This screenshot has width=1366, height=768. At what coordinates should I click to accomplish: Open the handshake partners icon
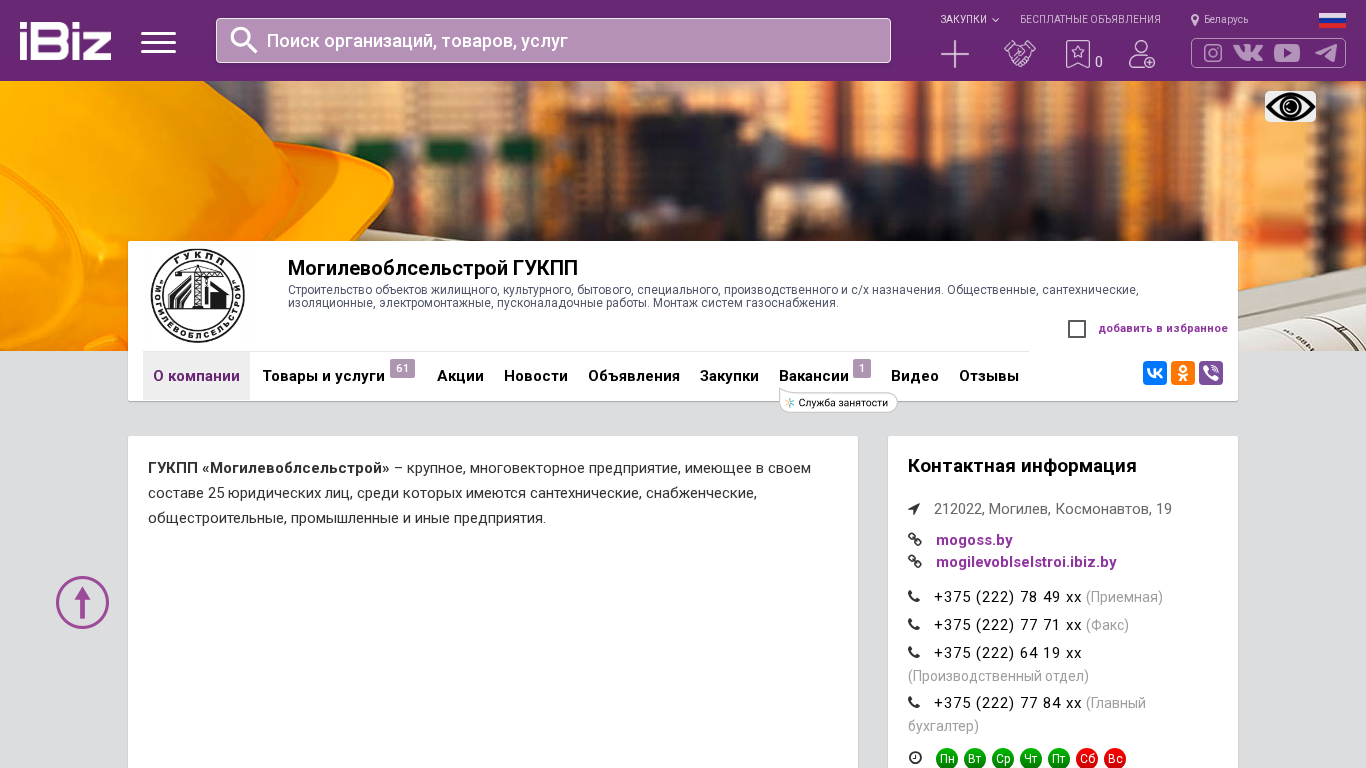pos(1020,54)
